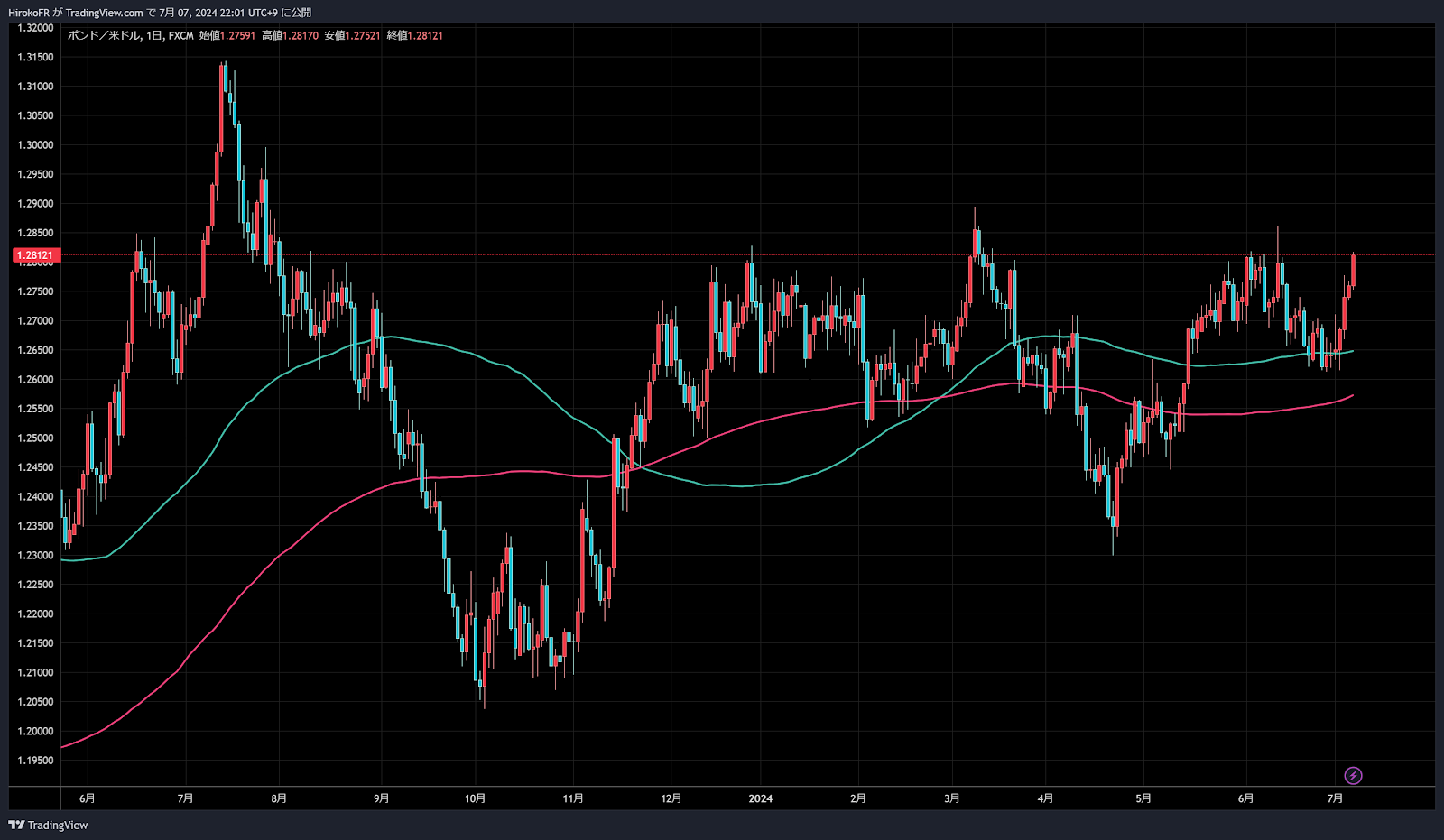Click the 1.29500 price axis label

(35, 174)
